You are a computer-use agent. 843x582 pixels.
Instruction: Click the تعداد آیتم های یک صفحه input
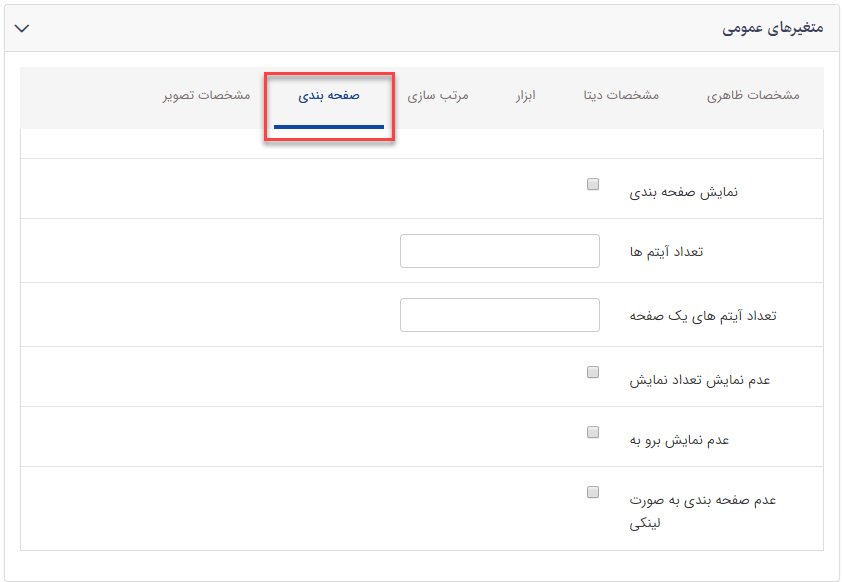click(x=499, y=314)
